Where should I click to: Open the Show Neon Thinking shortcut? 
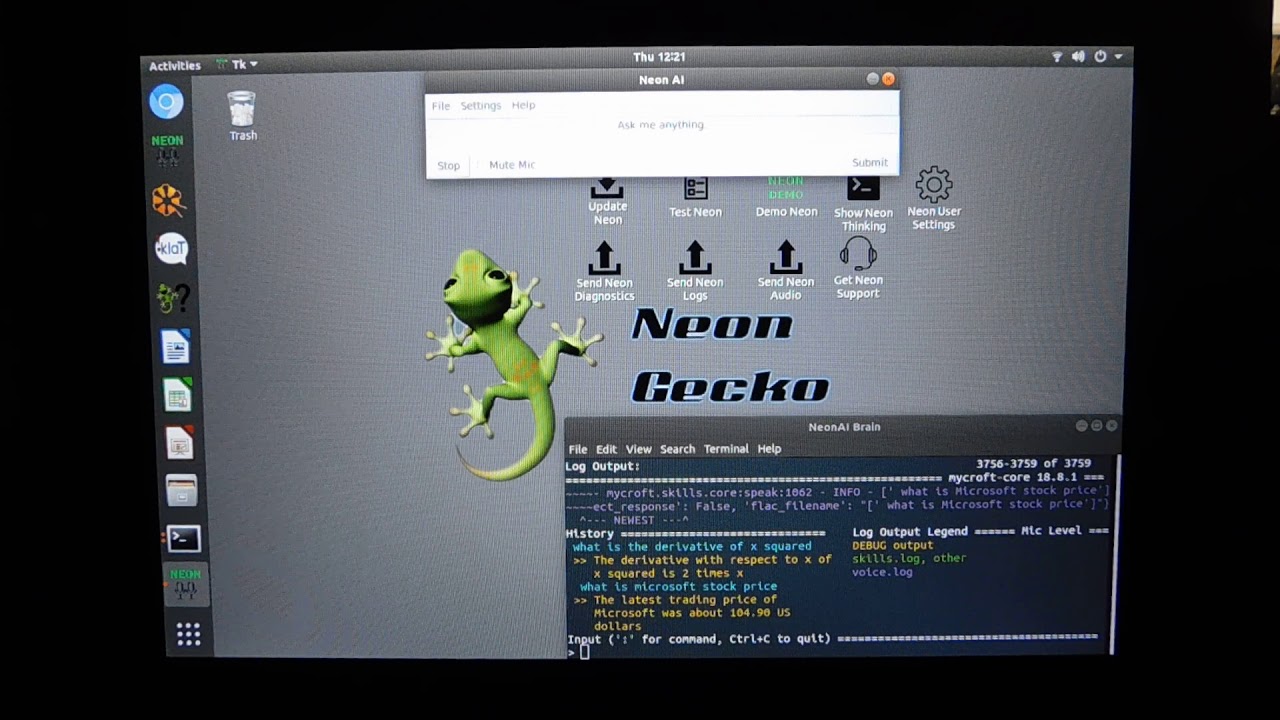coord(863,204)
